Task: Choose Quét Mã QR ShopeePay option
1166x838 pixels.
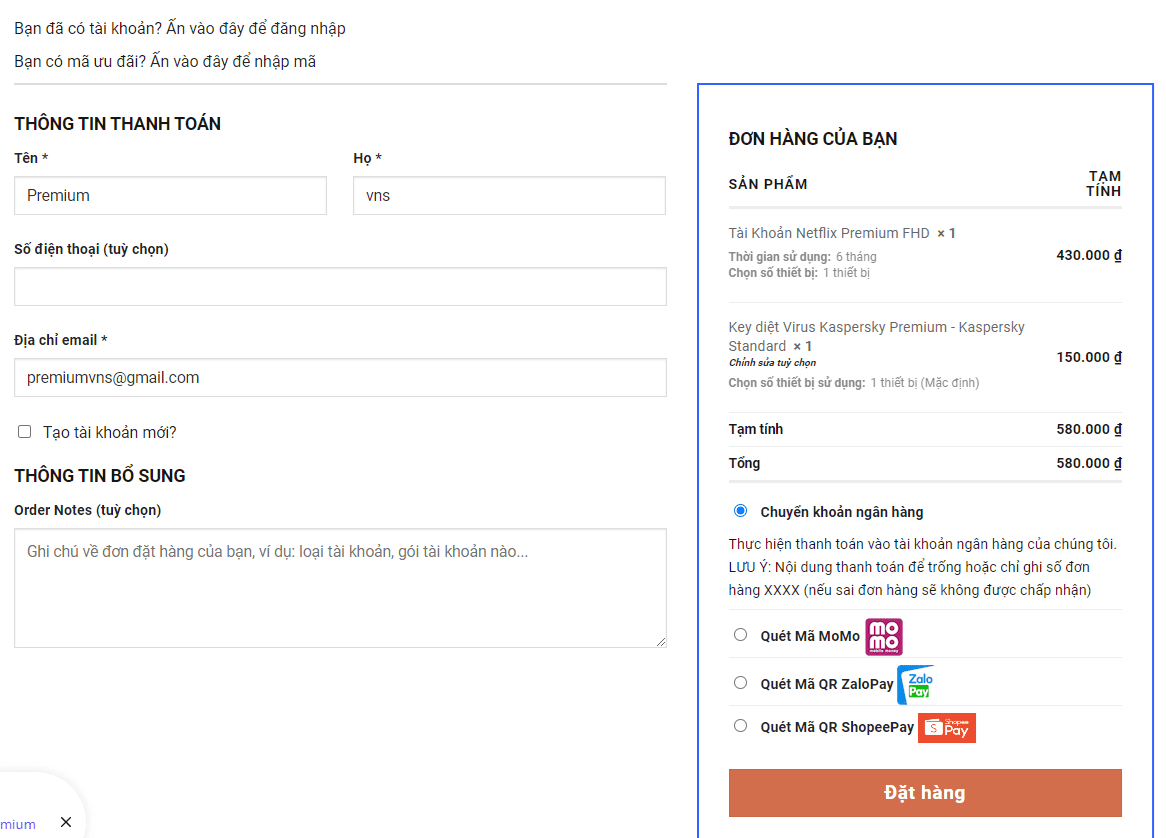Action: 740,726
